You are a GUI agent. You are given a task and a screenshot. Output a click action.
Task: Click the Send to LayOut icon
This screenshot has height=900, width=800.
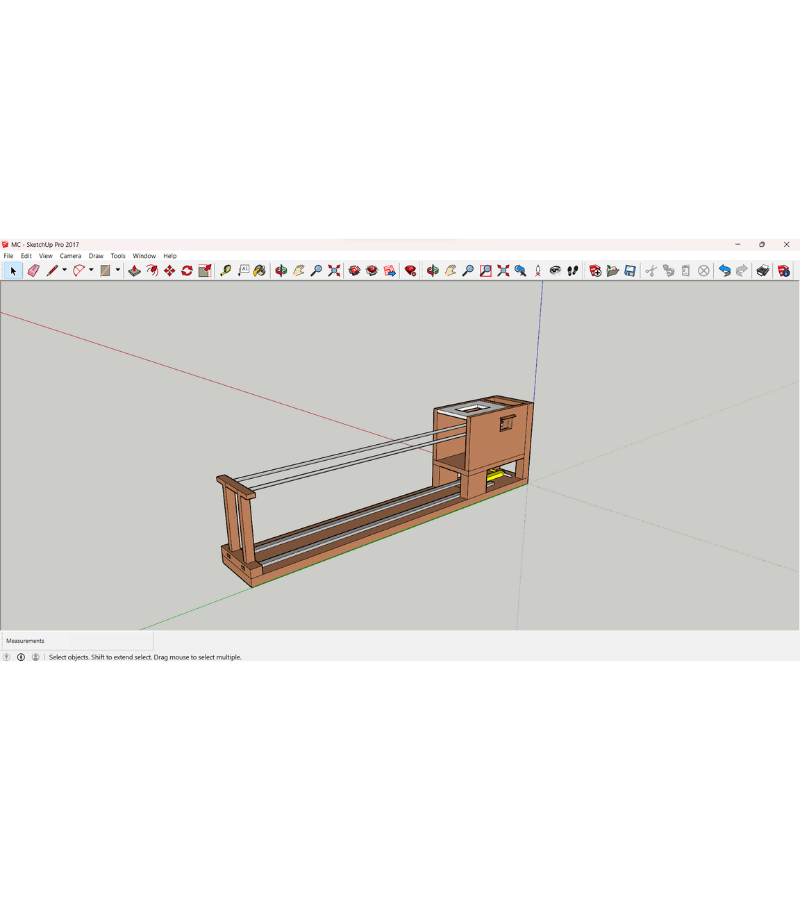[390, 271]
